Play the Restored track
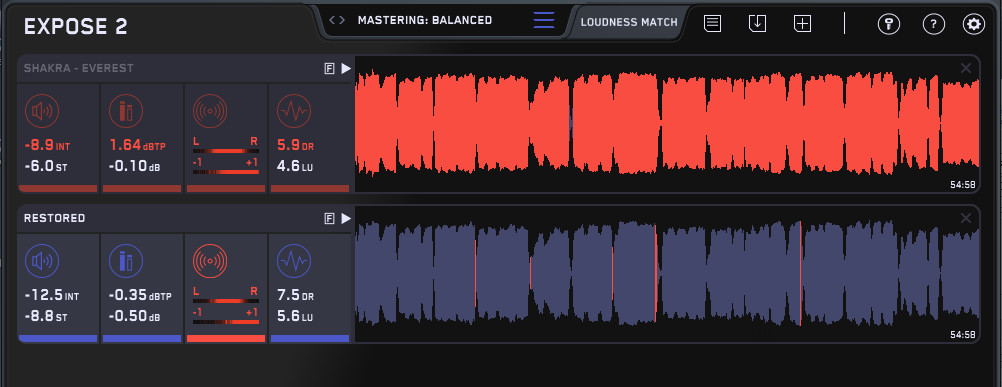Image resolution: width=1002 pixels, height=387 pixels. tap(346, 218)
